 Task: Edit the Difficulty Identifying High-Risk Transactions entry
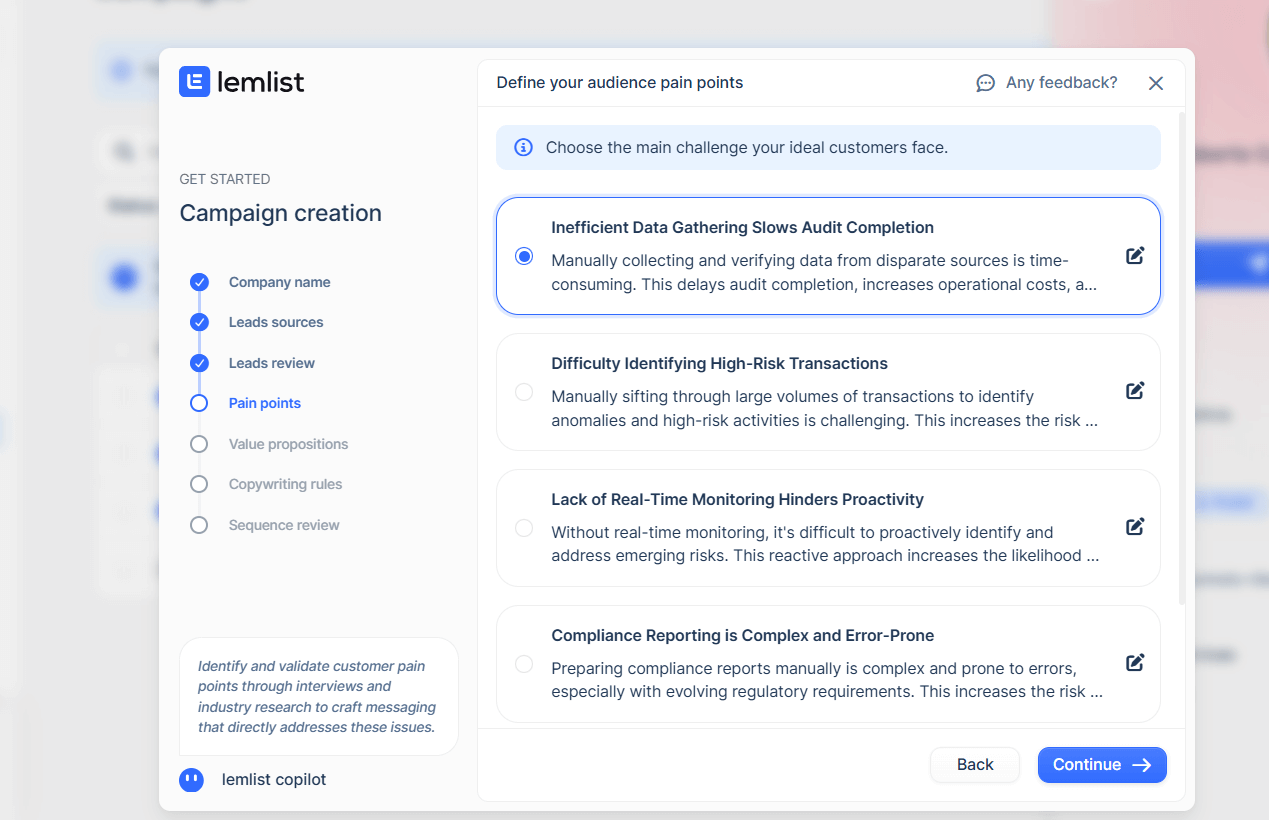[1135, 391]
